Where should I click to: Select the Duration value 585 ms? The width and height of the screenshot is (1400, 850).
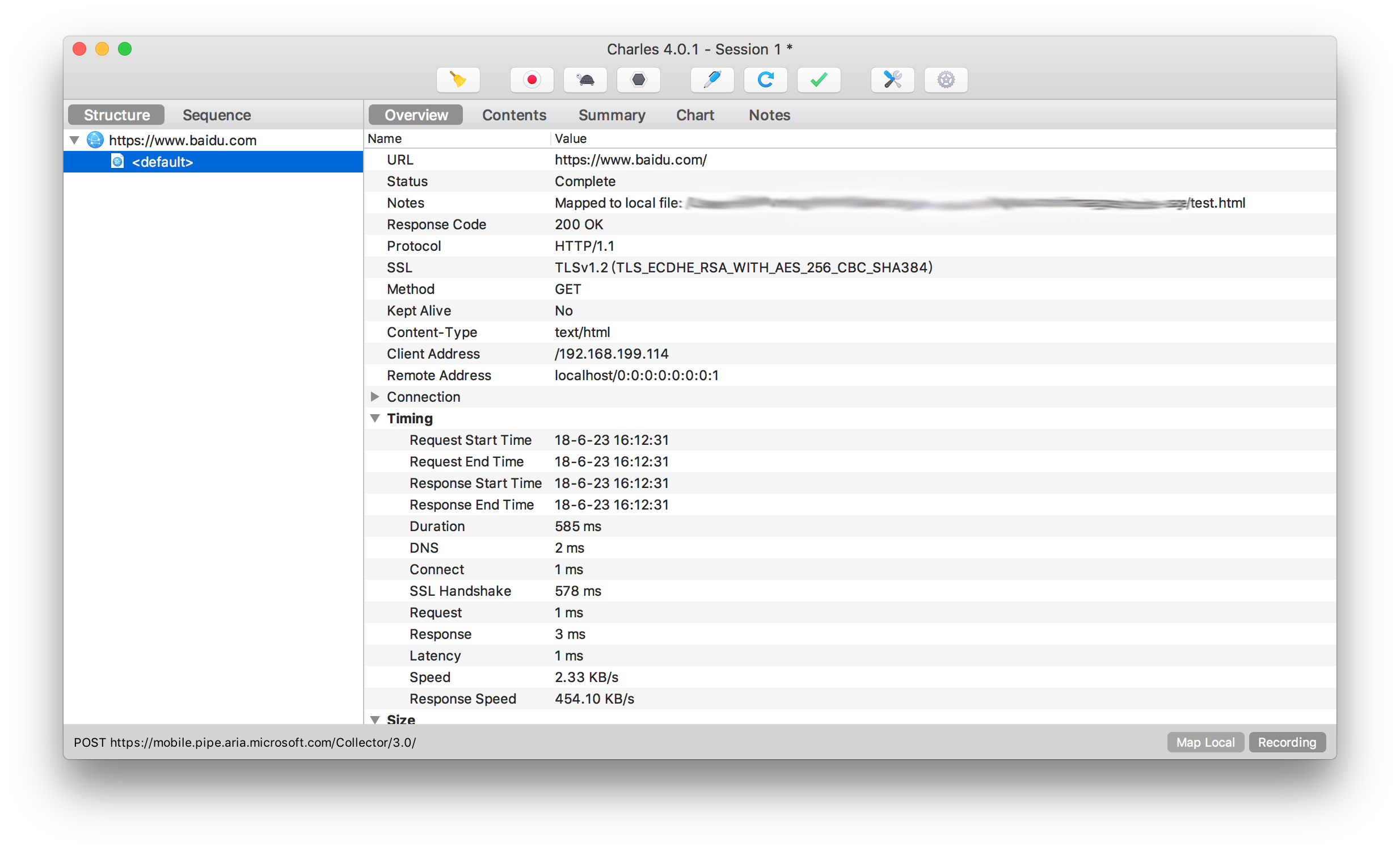point(578,526)
